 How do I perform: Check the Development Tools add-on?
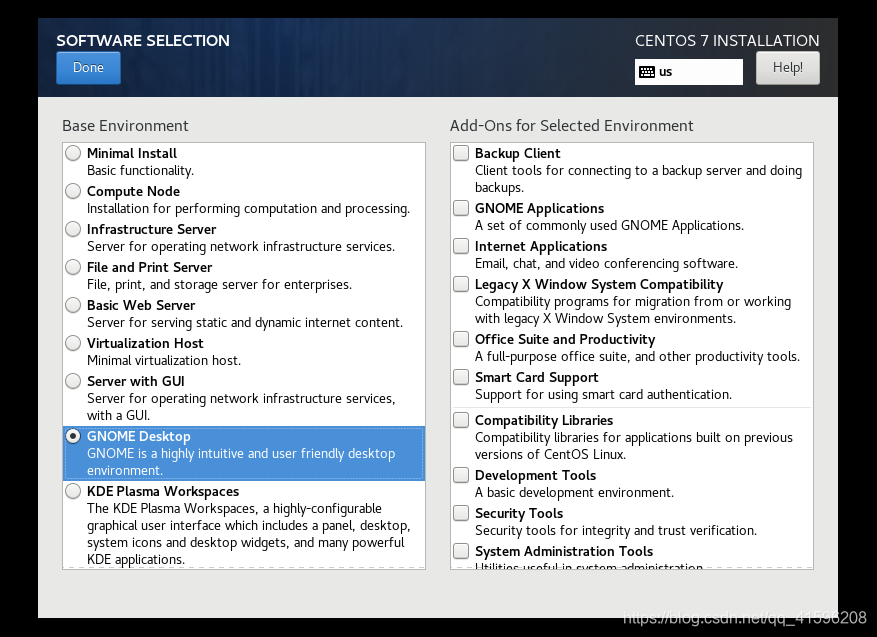(x=461, y=475)
